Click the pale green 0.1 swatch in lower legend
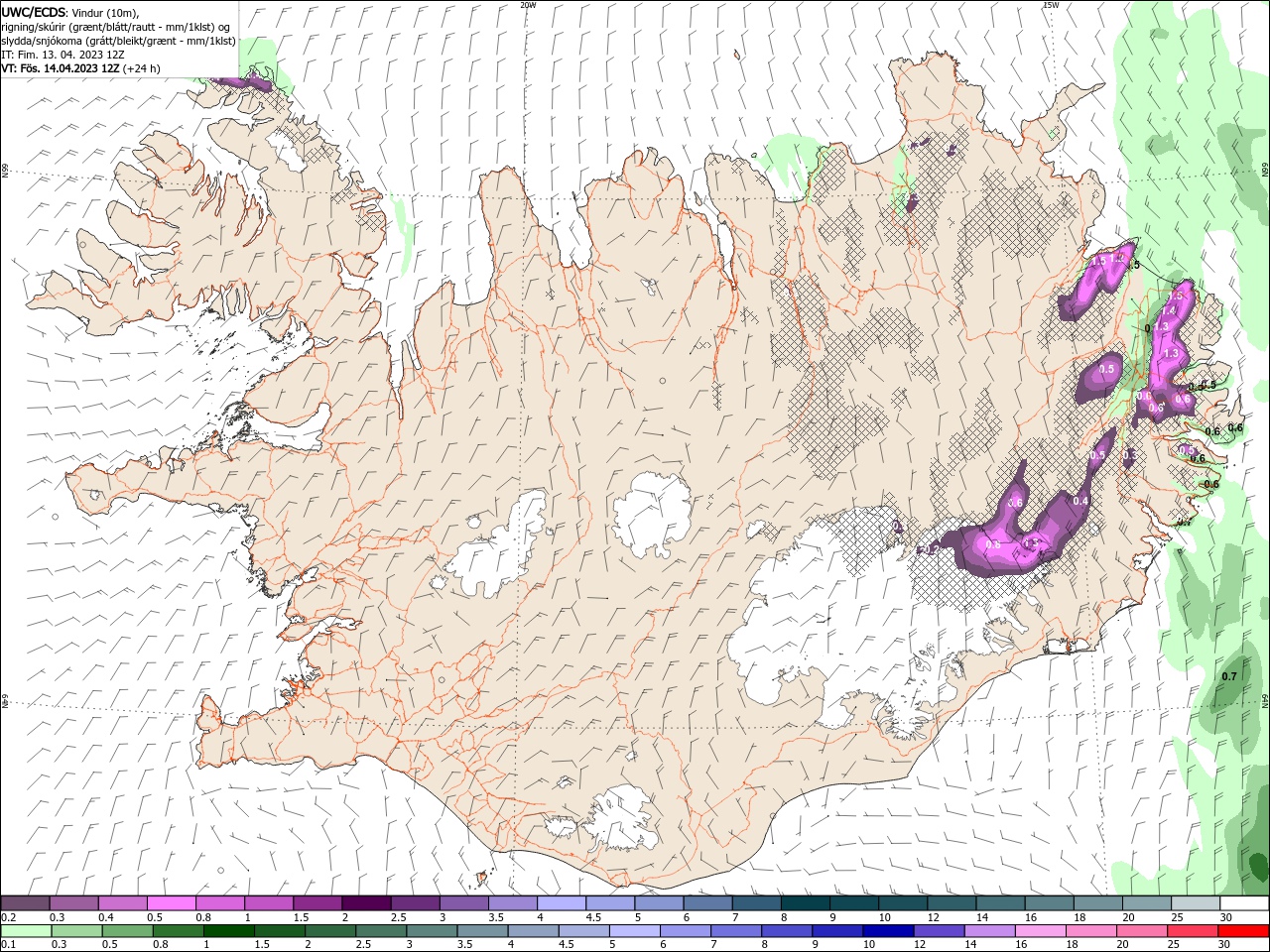The image size is (1270, 952). (26, 931)
